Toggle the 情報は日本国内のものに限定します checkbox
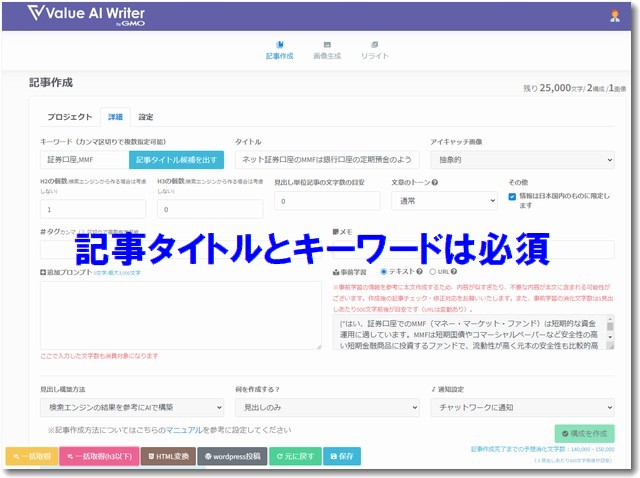Viewport: 640px width, 478px height. (x=512, y=197)
